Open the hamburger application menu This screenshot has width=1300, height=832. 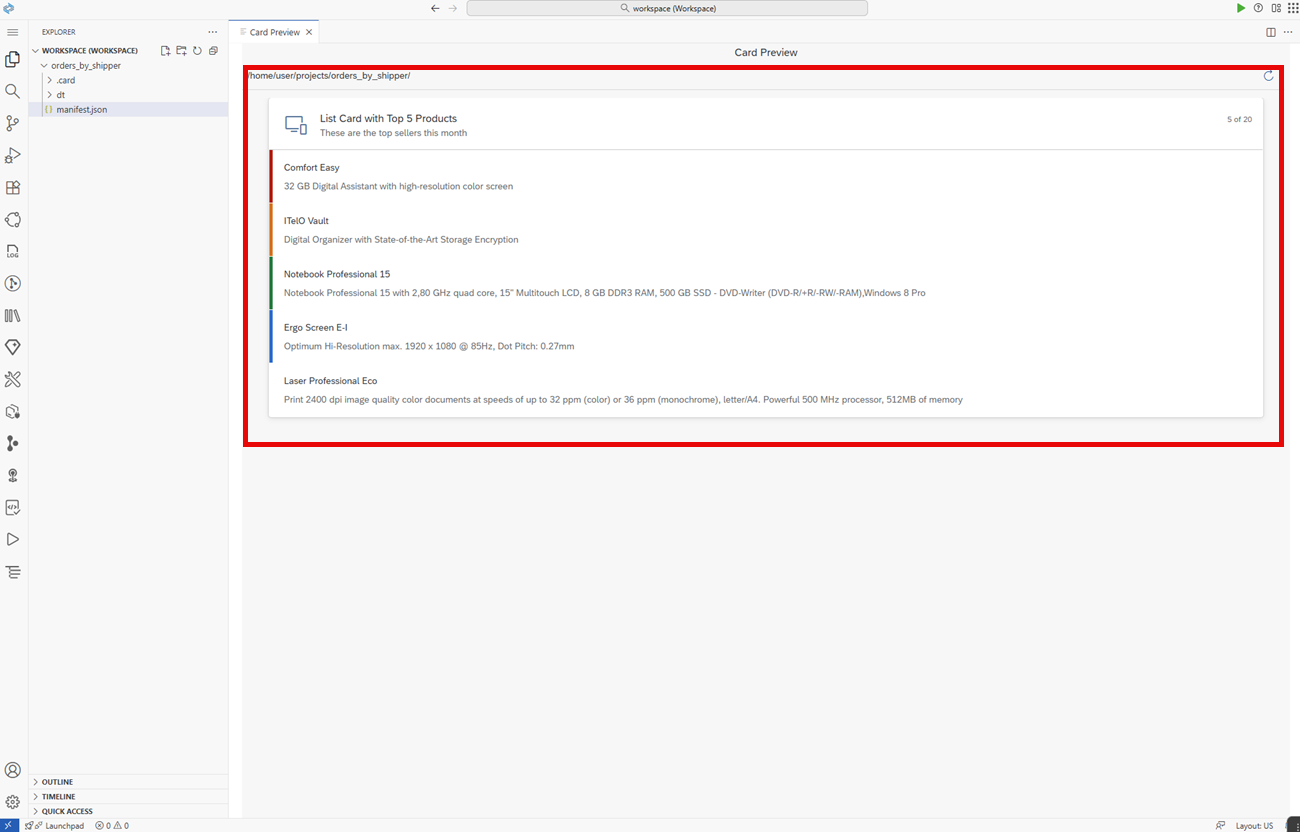(13, 32)
